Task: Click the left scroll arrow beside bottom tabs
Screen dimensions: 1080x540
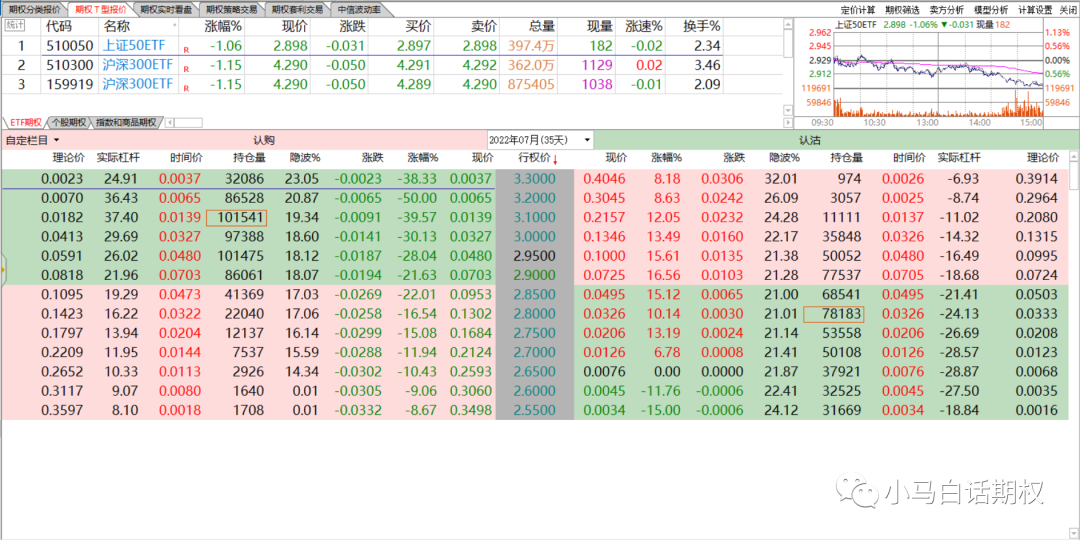Action: coord(168,122)
